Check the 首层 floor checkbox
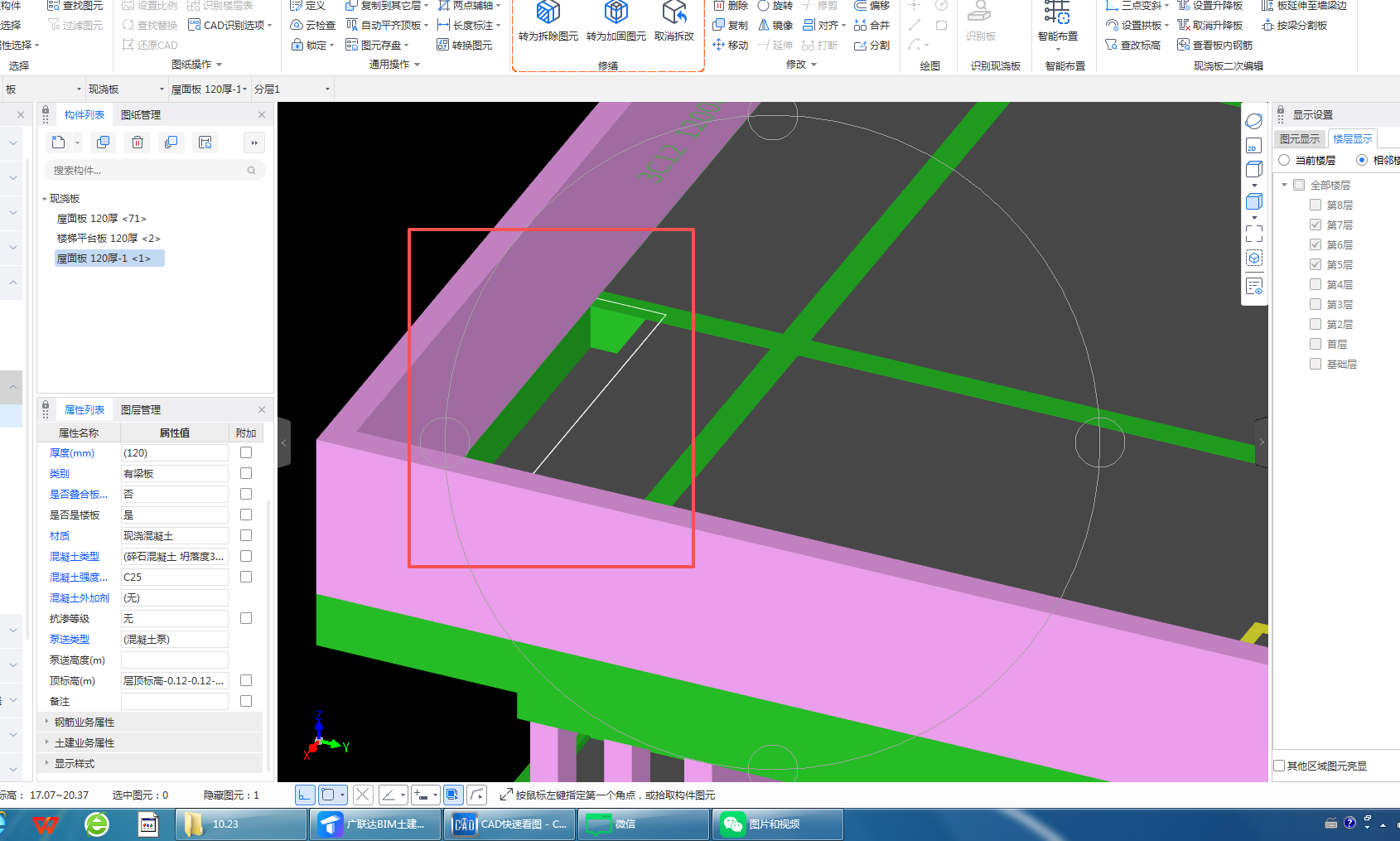Screen dimensions: 1400x841 (1316, 344)
